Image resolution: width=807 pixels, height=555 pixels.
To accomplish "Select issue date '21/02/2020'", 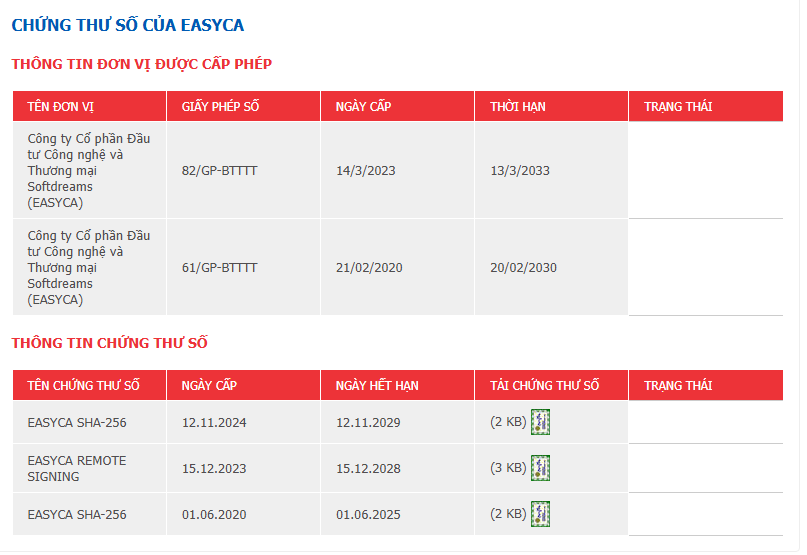I will 369,268.
